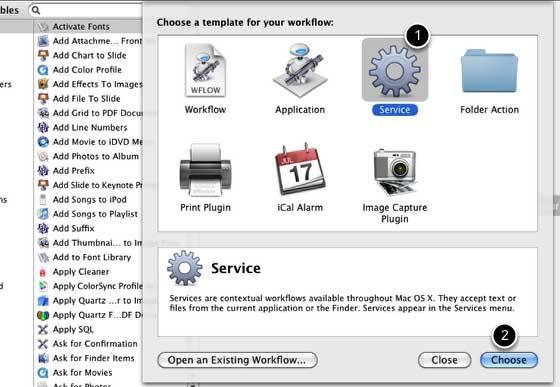Select Add Movie to iDVD Menu action
This screenshot has width=560, height=387.
(x=89, y=142)
